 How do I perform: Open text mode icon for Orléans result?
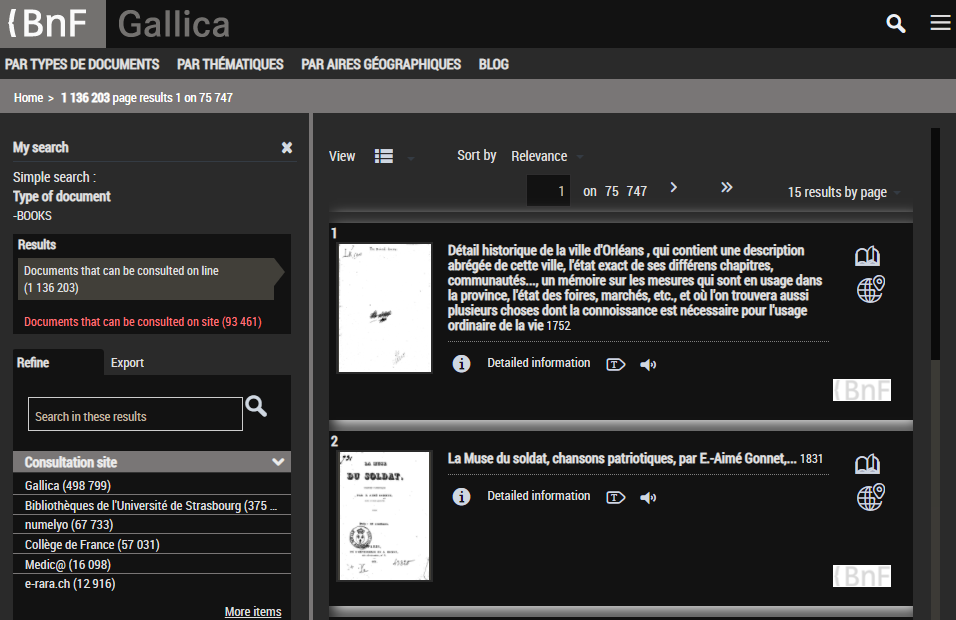click(615, 365)
